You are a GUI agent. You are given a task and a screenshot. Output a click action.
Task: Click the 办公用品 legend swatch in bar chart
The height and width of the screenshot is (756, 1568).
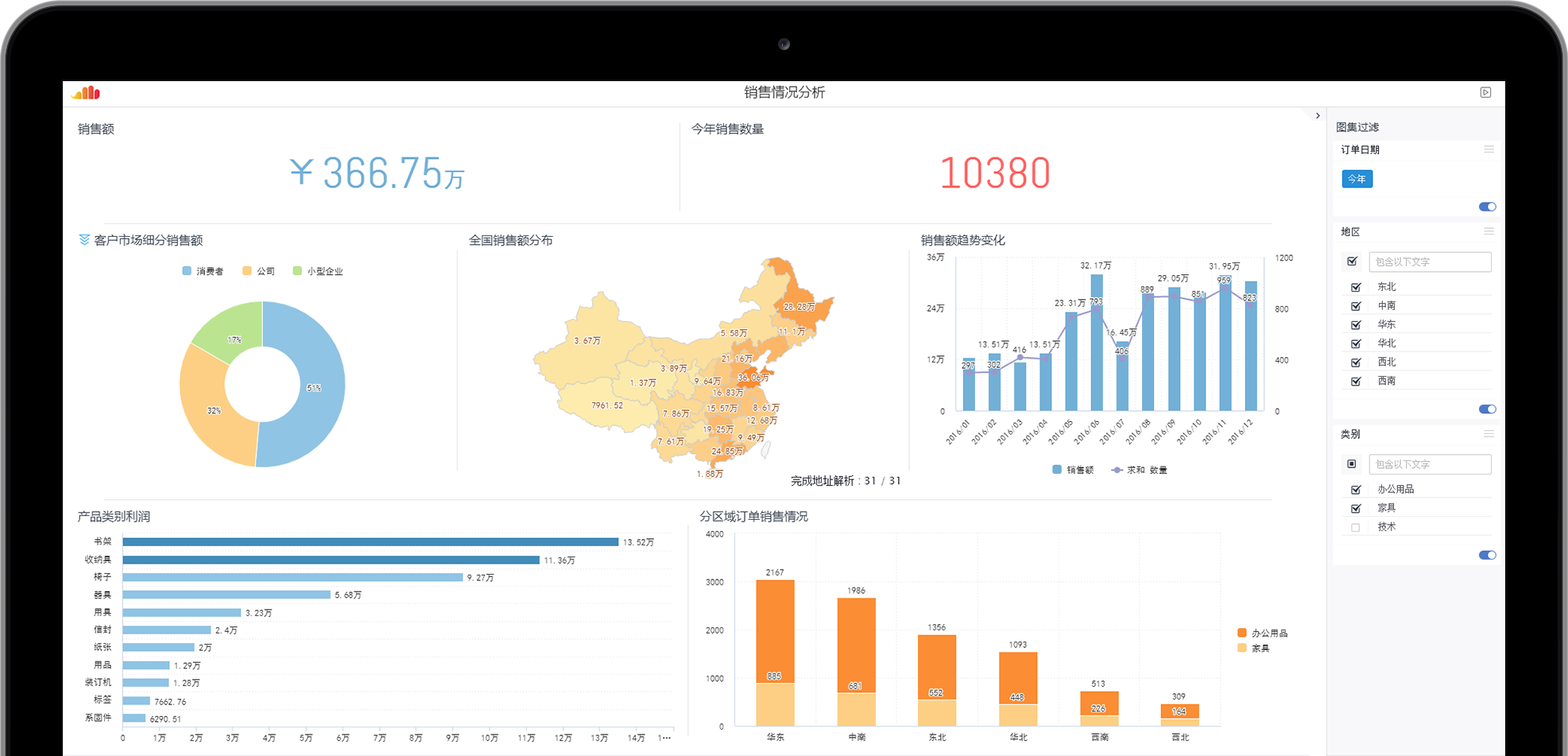1242,633
